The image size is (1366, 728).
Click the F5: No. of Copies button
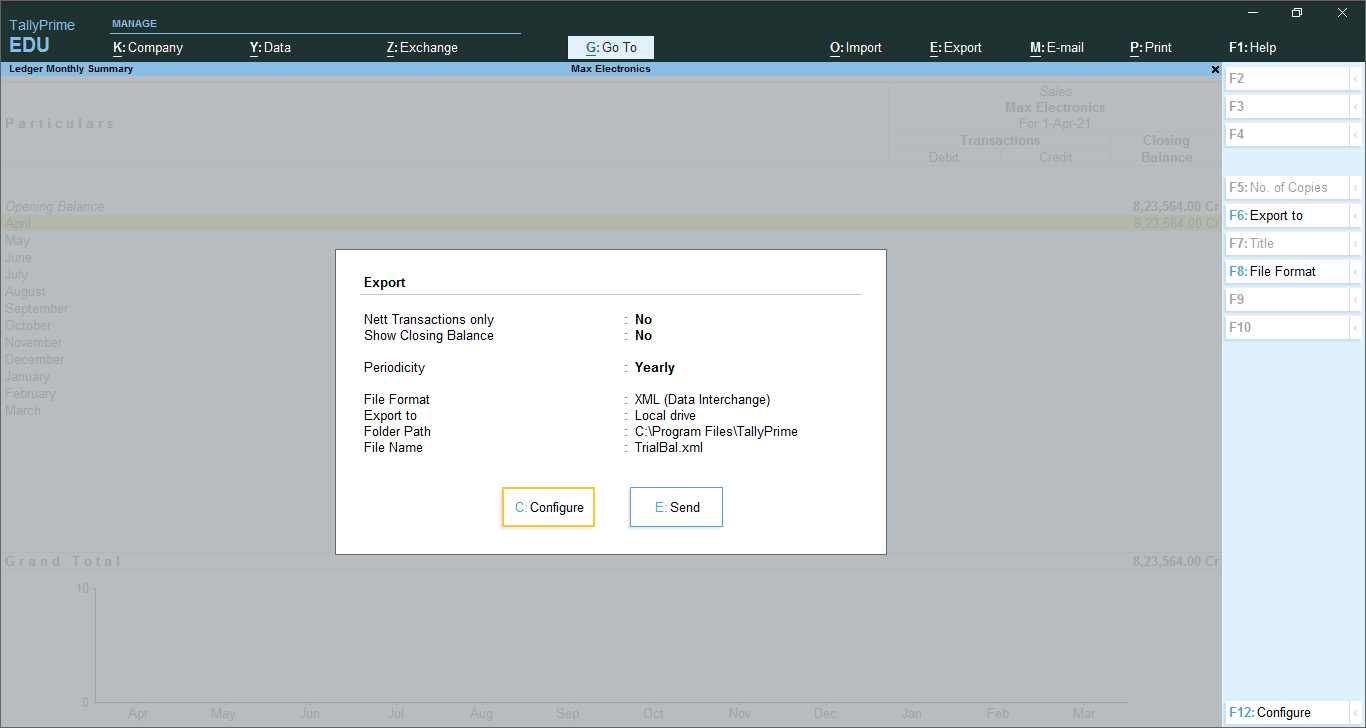[1287, 187]
